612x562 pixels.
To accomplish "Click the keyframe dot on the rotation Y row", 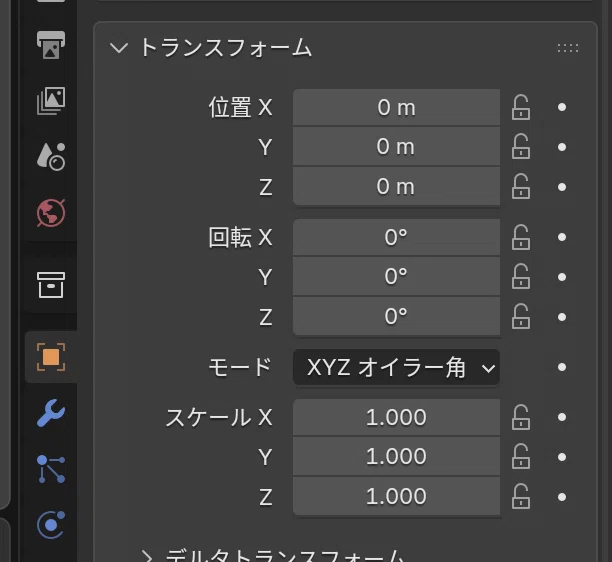I will [x=562, y=277].
